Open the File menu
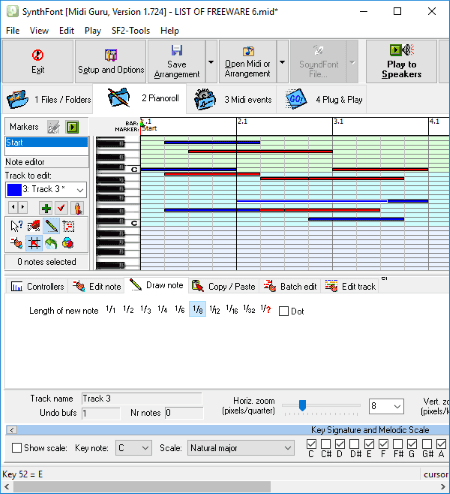This screenshot has height=494, width=450. (13, 31)
